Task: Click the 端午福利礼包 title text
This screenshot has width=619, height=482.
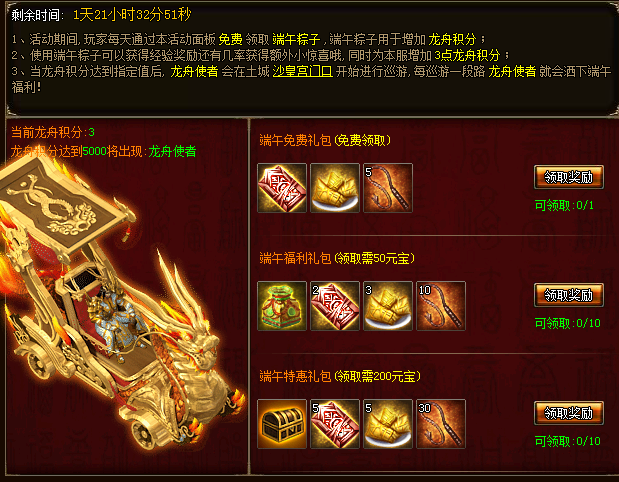Action: (295, 258)
